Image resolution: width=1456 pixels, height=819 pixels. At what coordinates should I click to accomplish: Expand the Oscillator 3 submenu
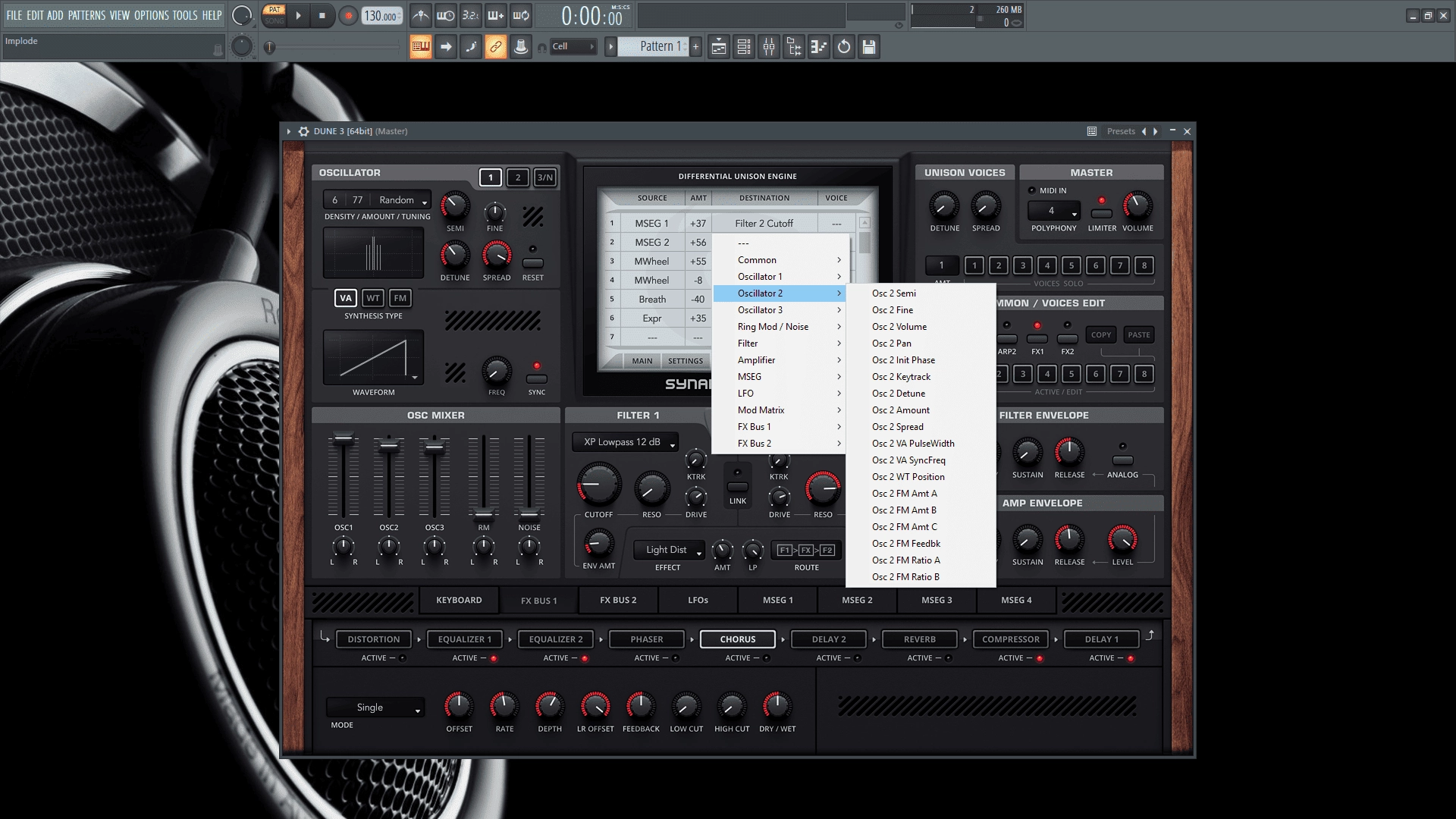(780, 310)
